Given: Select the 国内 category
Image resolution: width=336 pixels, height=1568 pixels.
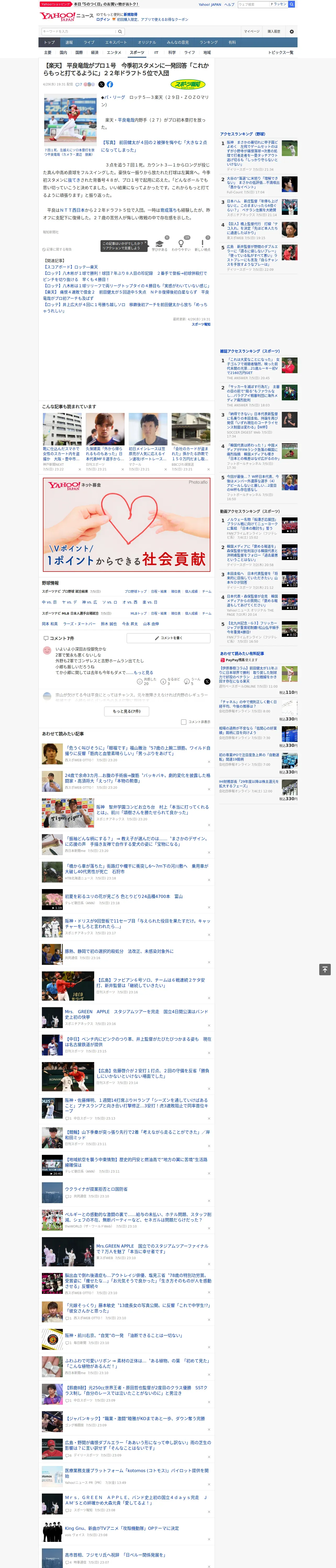Looking at the screenshot, I should [x=63, y=52].
